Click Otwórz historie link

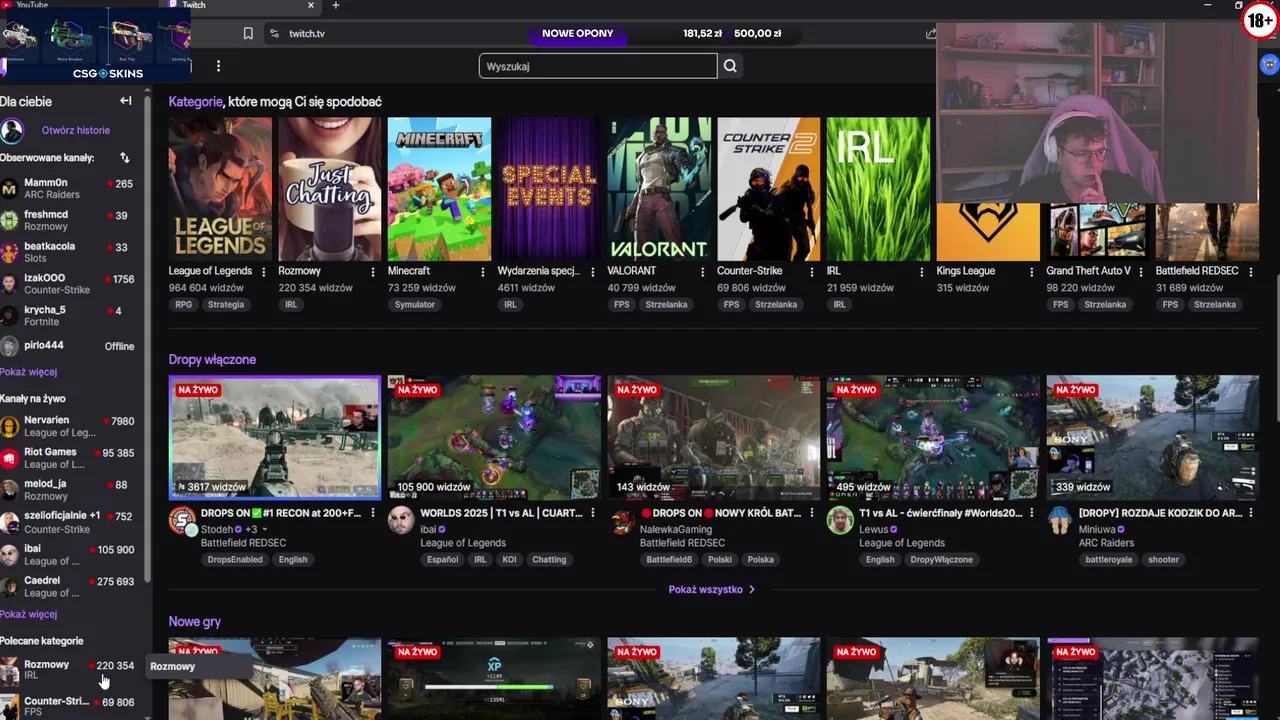click(x=76, y=130)
